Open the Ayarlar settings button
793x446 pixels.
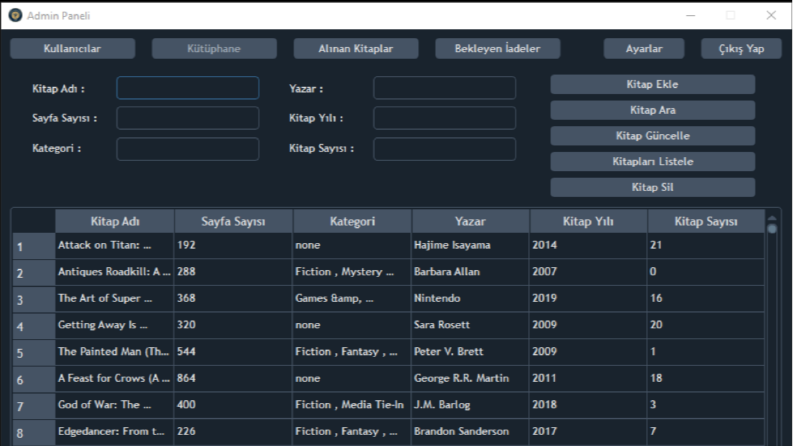click(x=644, y=49)
